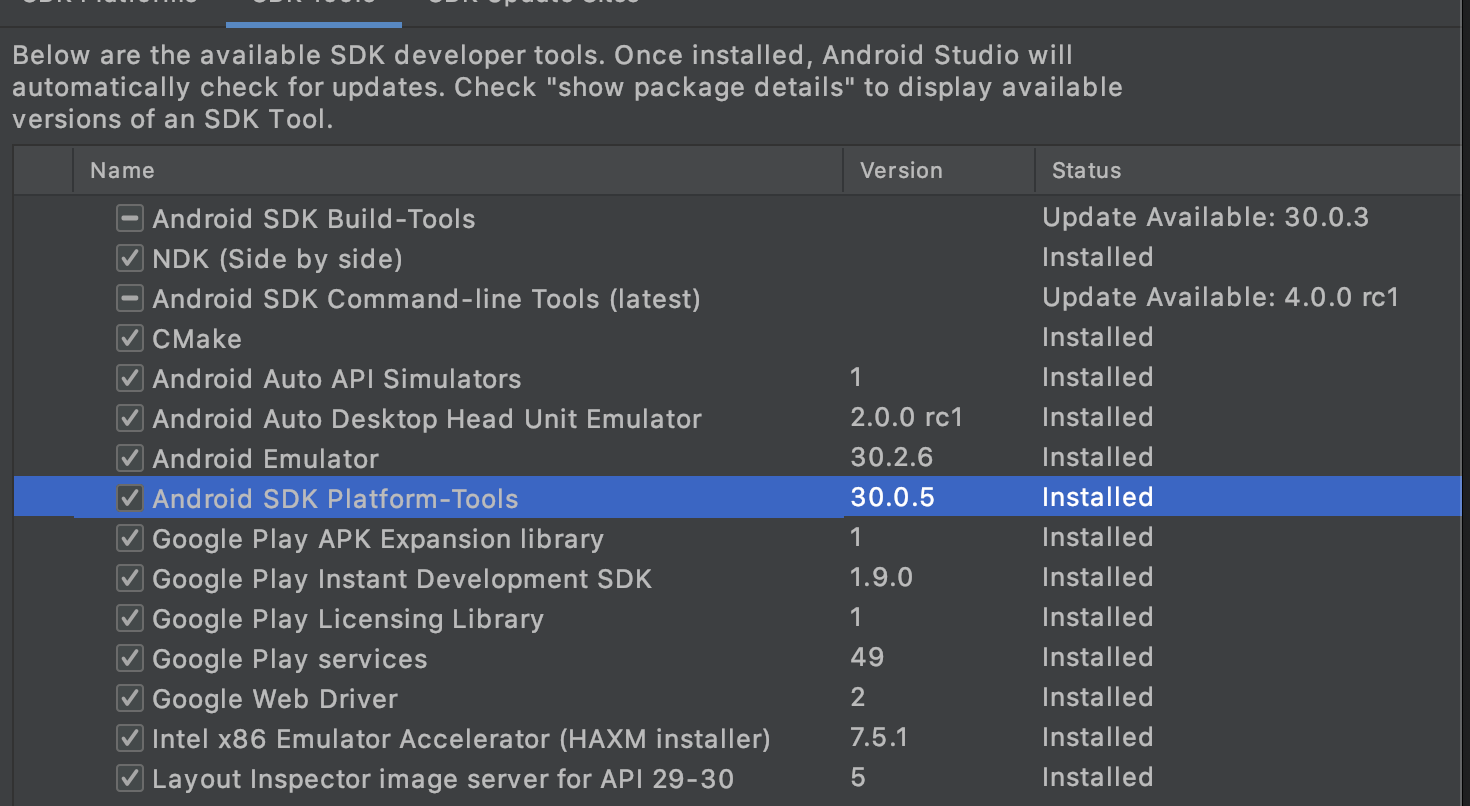Click Android Emulator version '30.2.6'

(891, 457)
